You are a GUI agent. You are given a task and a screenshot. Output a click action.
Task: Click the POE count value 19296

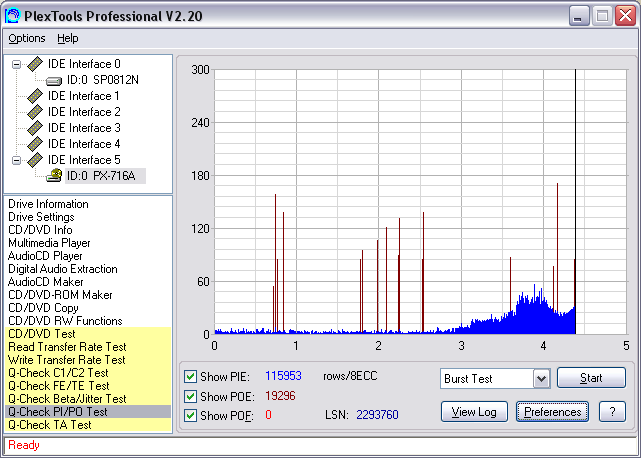coord(280,396)
